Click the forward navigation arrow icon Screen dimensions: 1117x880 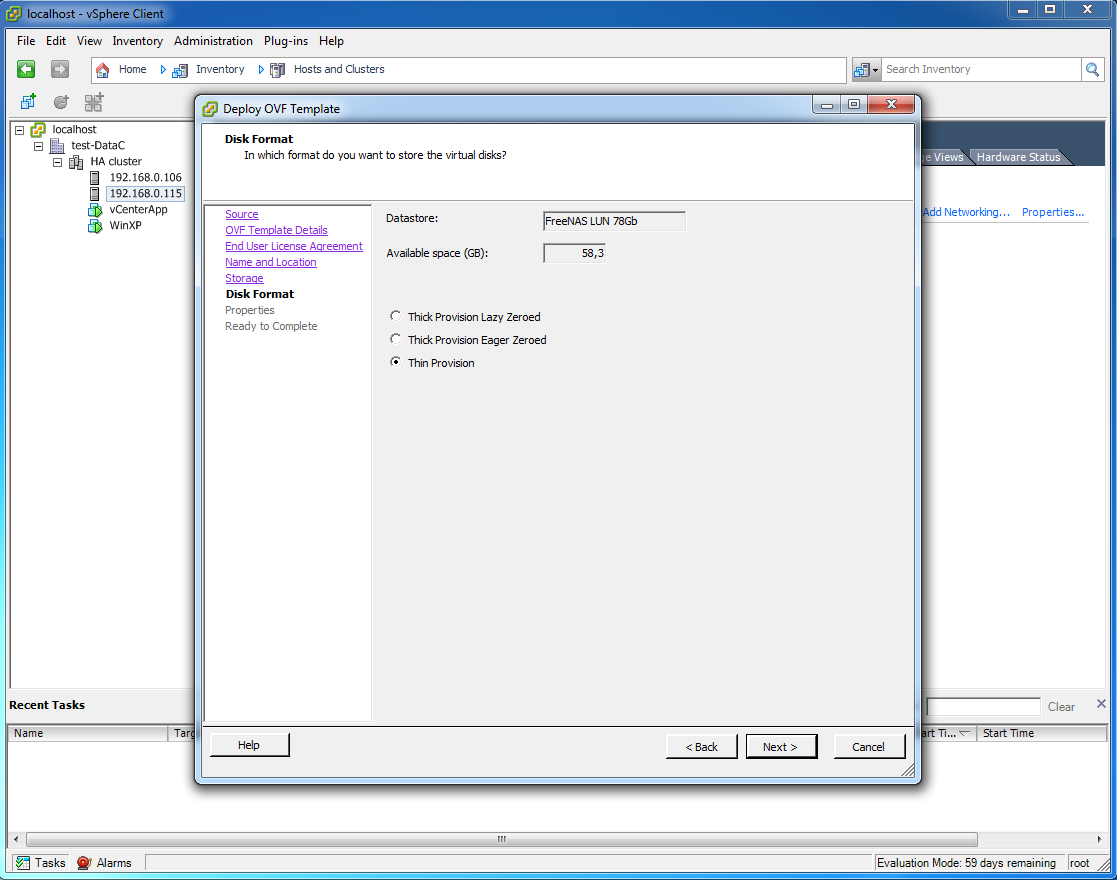point(60,69)
